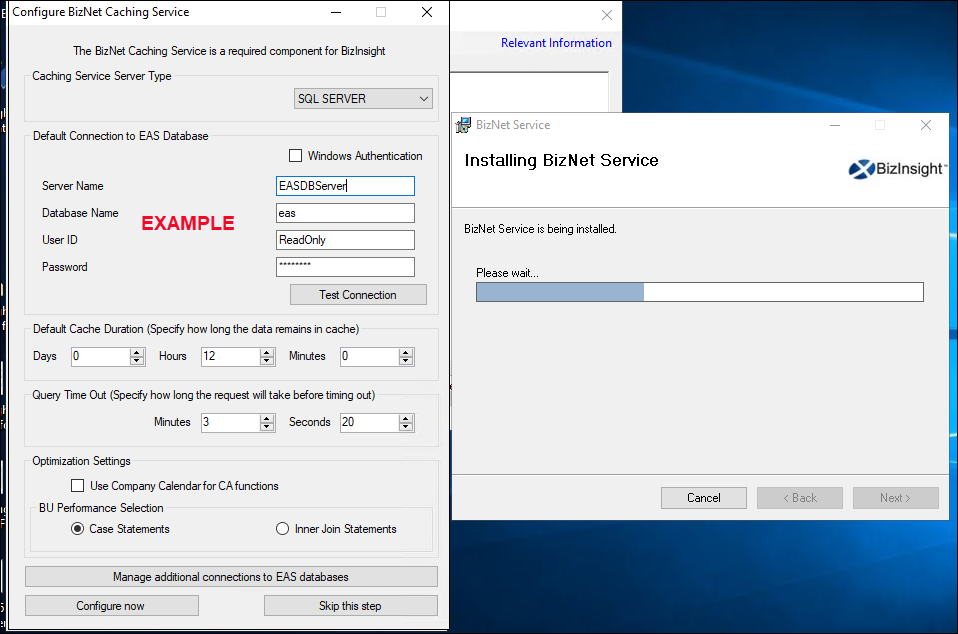Enable Windows Authentication checkbox
The width and height of the screenshot is (958, 634).
[x=295, y=156]
